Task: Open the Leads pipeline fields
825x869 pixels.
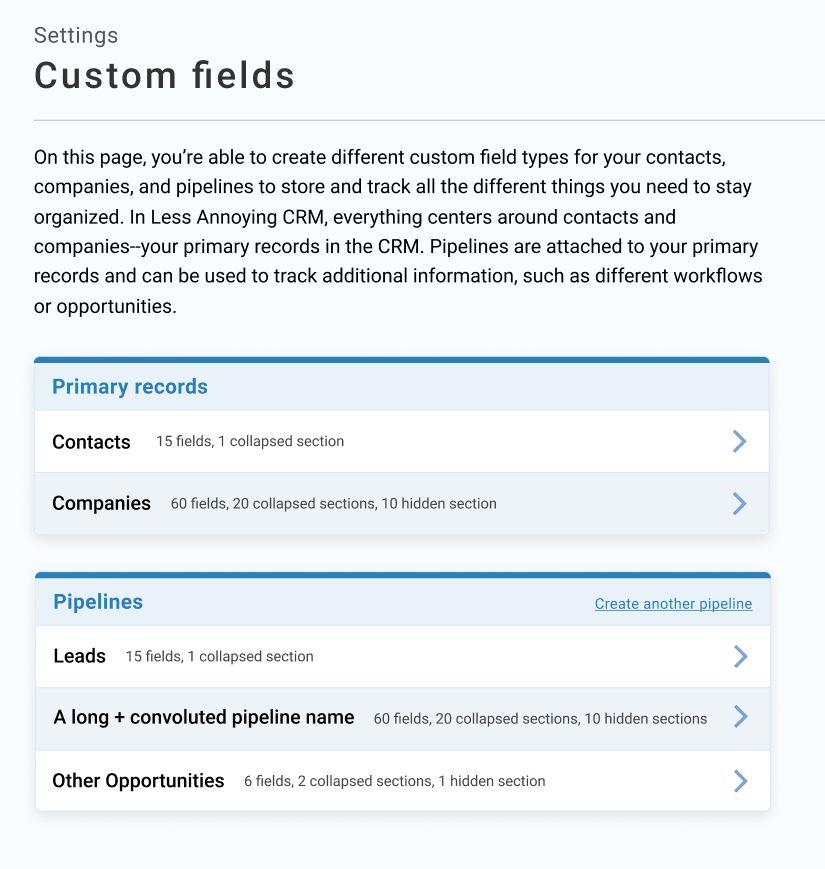Action: point(80,656)
